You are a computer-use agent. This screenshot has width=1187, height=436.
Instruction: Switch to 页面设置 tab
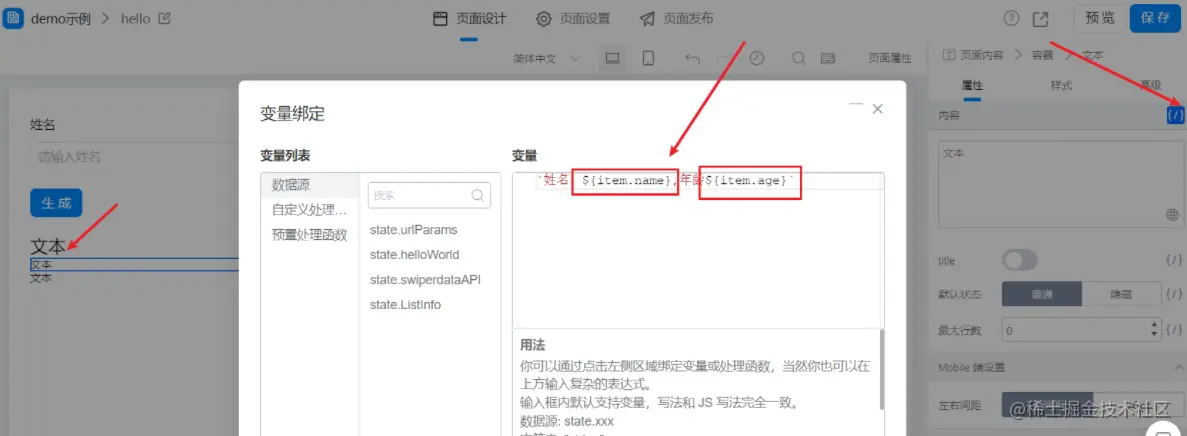point(573,19)
